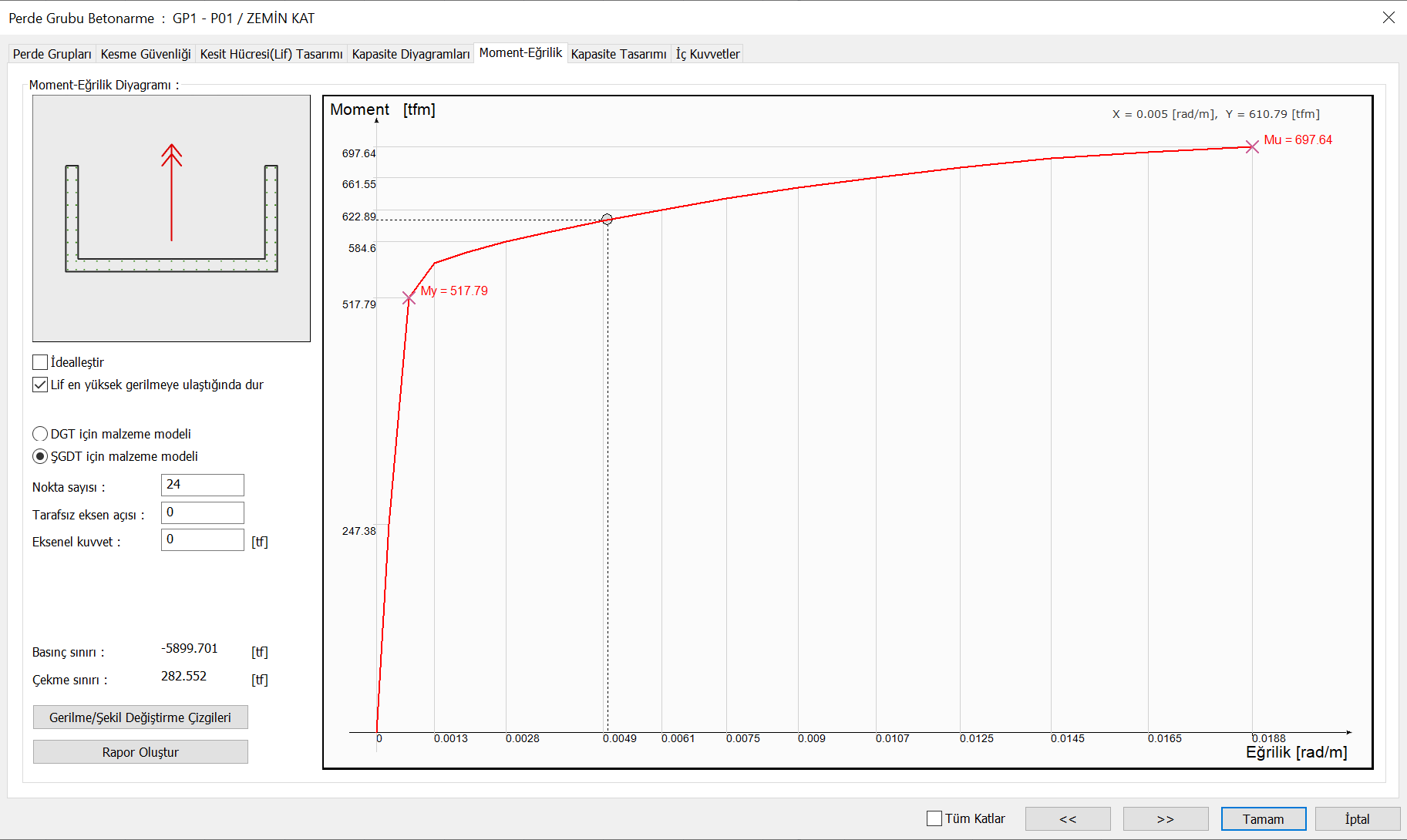1407x840 pixels.
Task: Open Kesit Hücresi(Lif) Tasarımı tab
Action: coord(271,54)
